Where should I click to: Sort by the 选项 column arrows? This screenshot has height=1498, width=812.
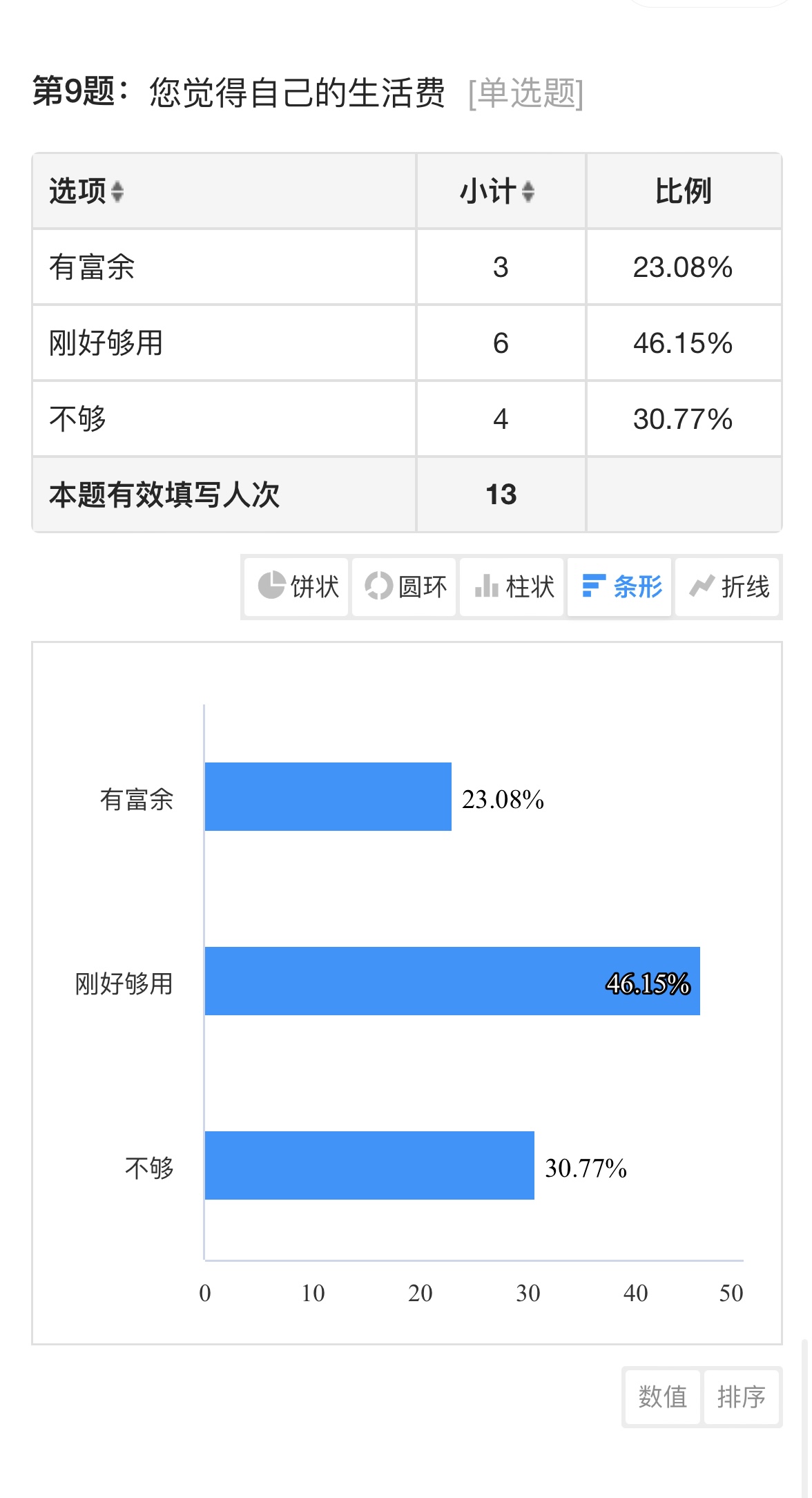tap(117, 191)
